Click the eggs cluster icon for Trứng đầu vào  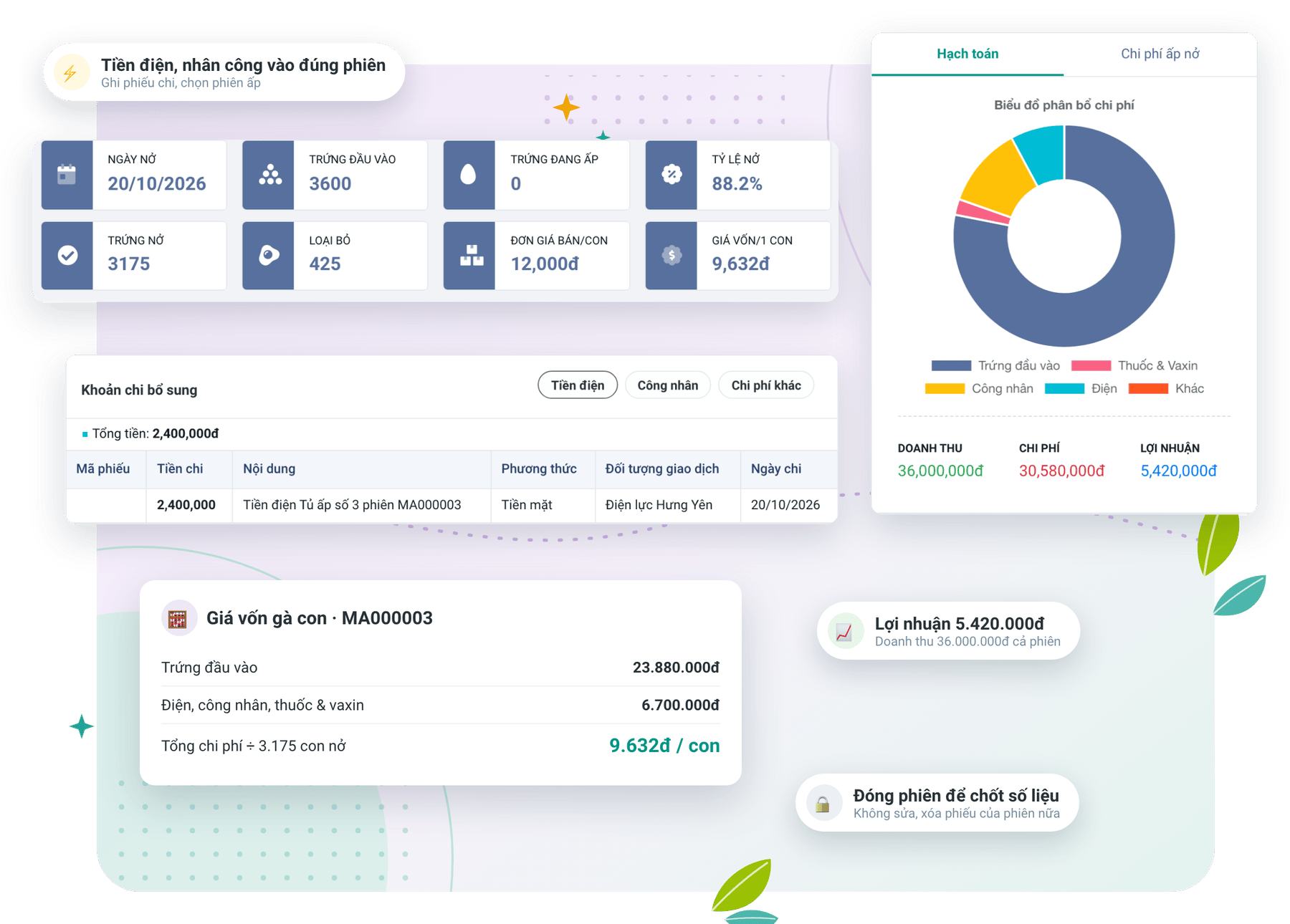(x=269, y=175)
